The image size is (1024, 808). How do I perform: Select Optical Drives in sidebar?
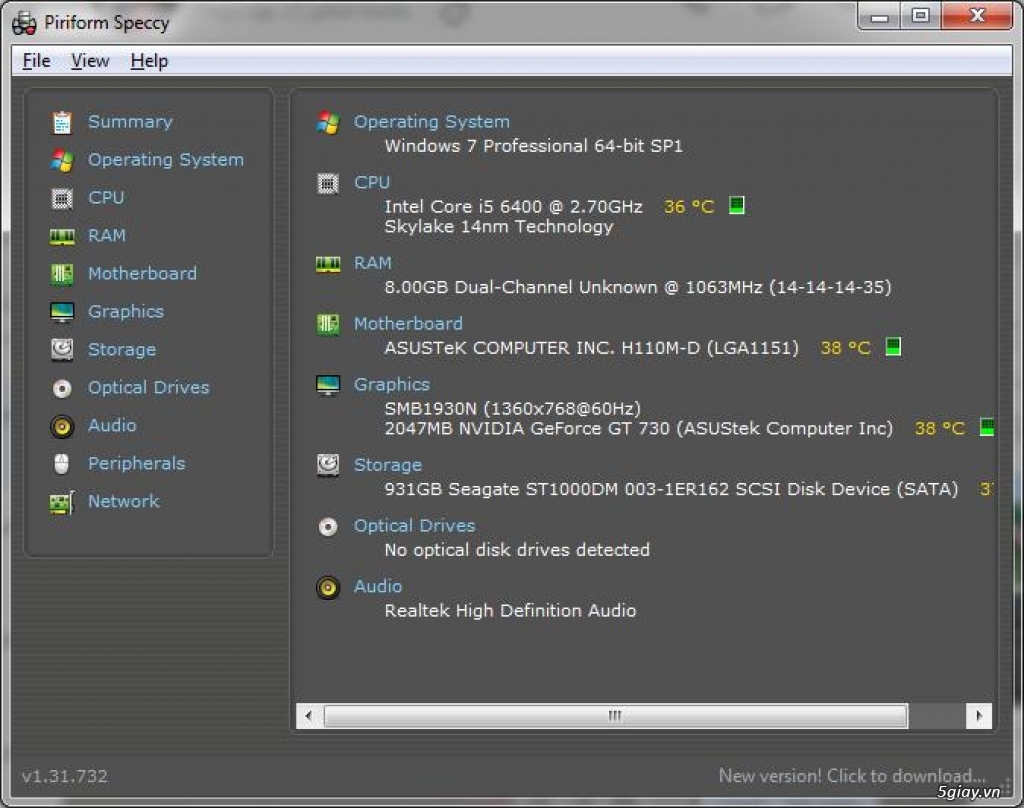149,387
